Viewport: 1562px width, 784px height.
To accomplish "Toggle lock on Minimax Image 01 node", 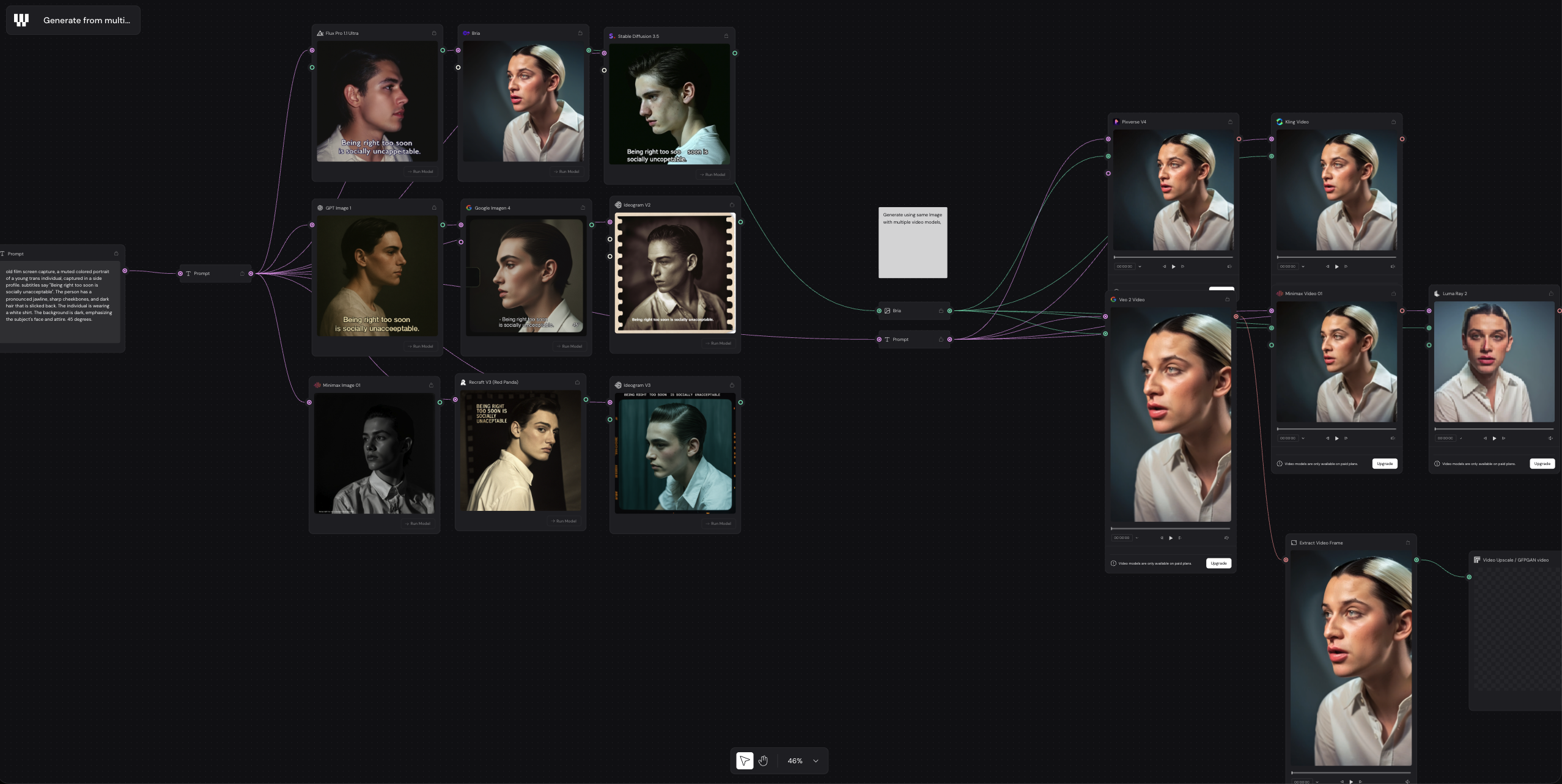I will pyautogui.click(x=431, y=385).
